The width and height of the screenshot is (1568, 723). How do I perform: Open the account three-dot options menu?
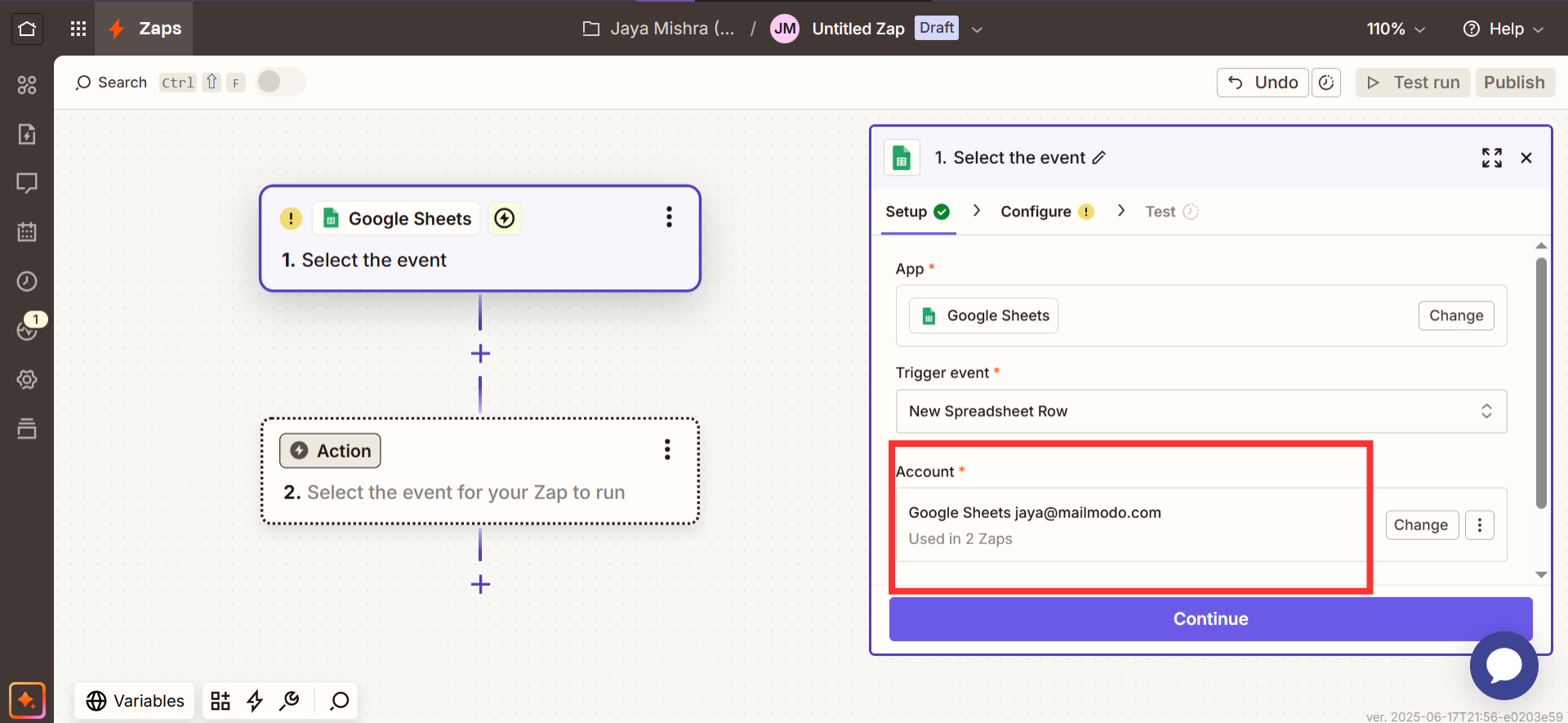(x=1480, y=524)
